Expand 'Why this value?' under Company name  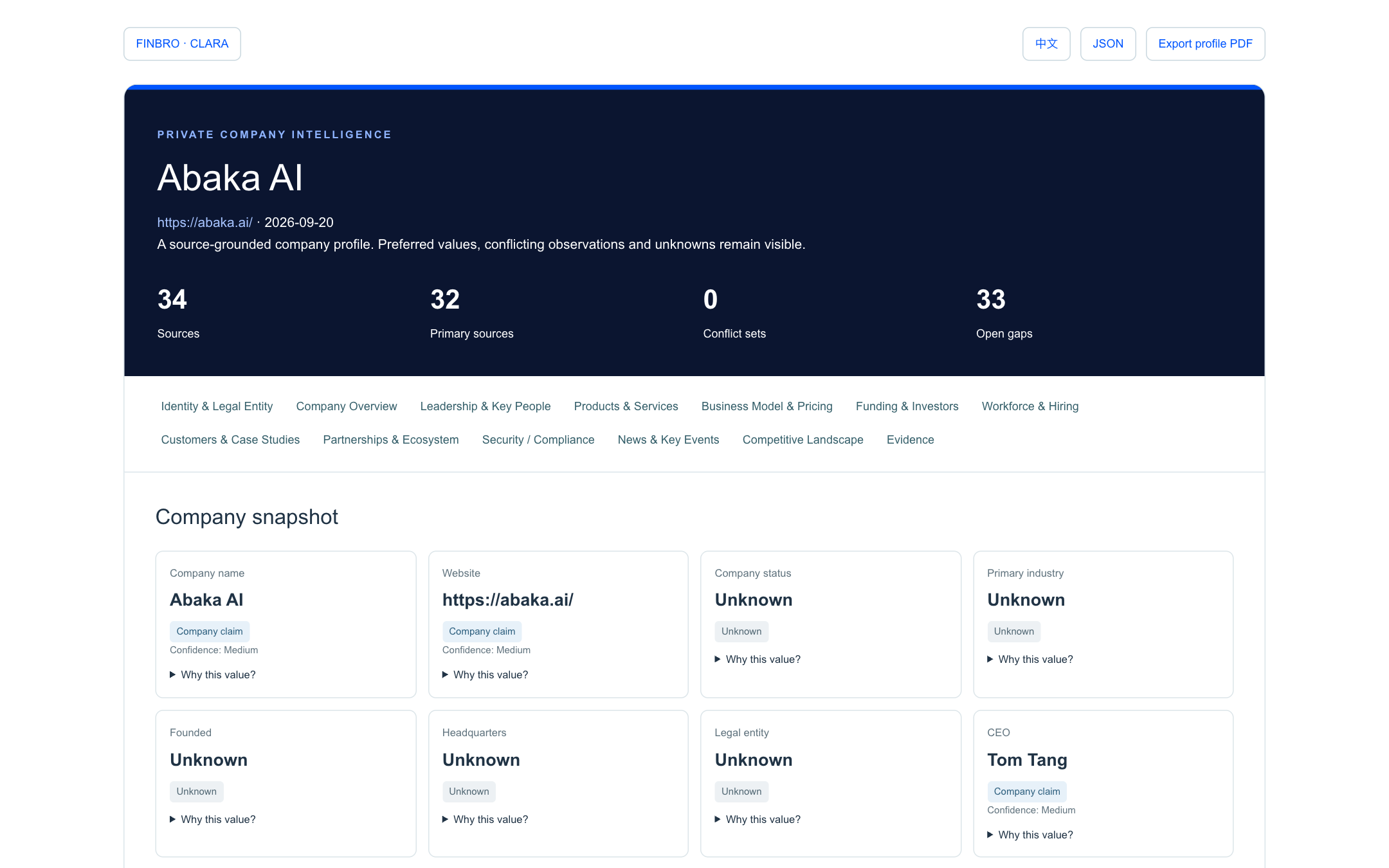(213, 674)
